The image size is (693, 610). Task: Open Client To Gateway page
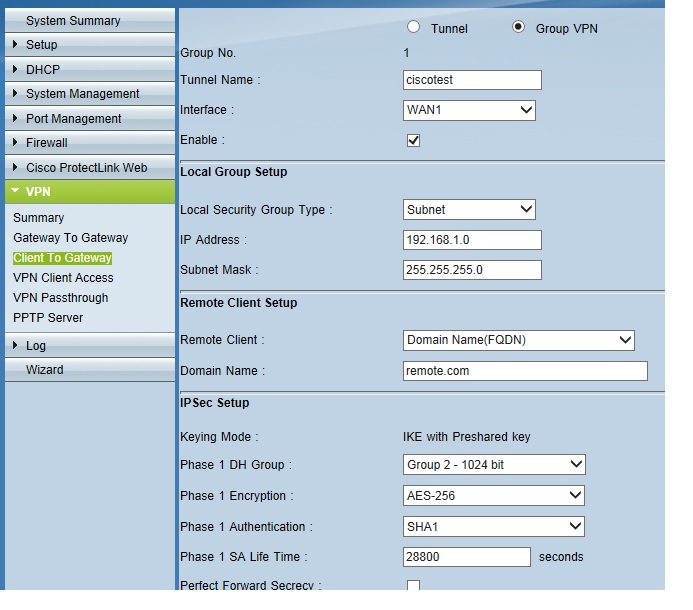click(x=62, y=258)
